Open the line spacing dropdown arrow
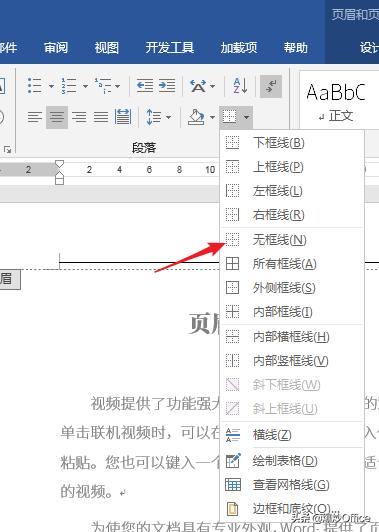379x532 pixels. click(x=168, y=117)
